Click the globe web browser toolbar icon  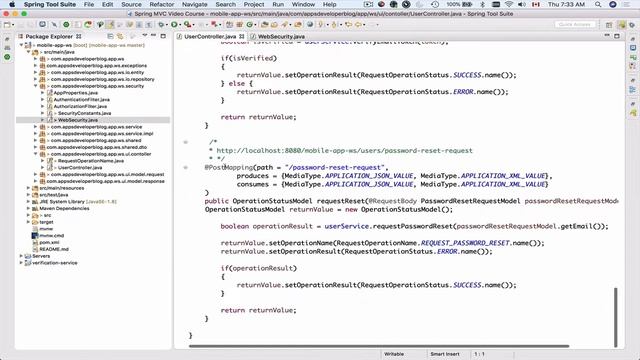coord(310,25)
